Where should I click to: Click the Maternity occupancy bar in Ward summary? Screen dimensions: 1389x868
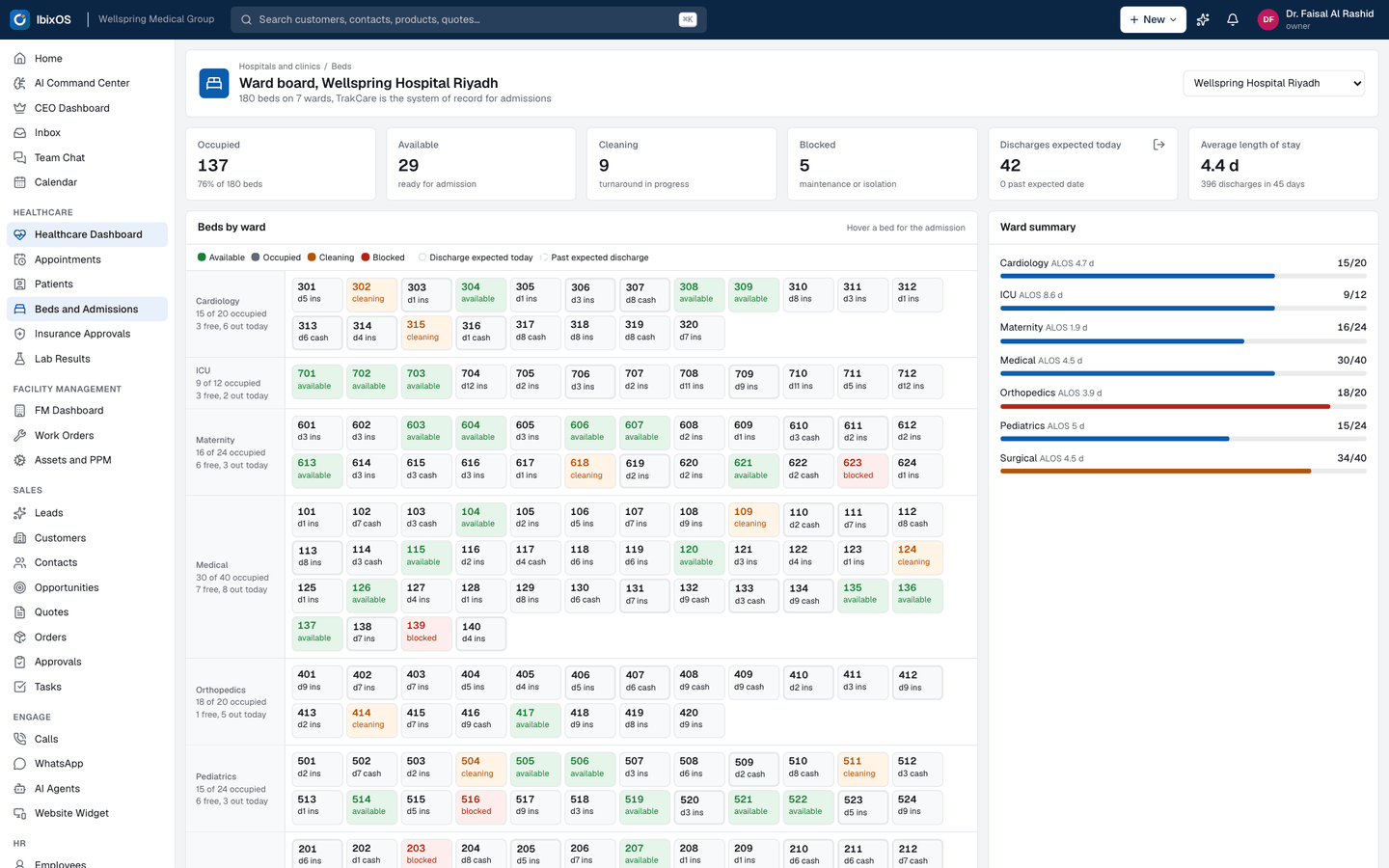pos(1184,341)
